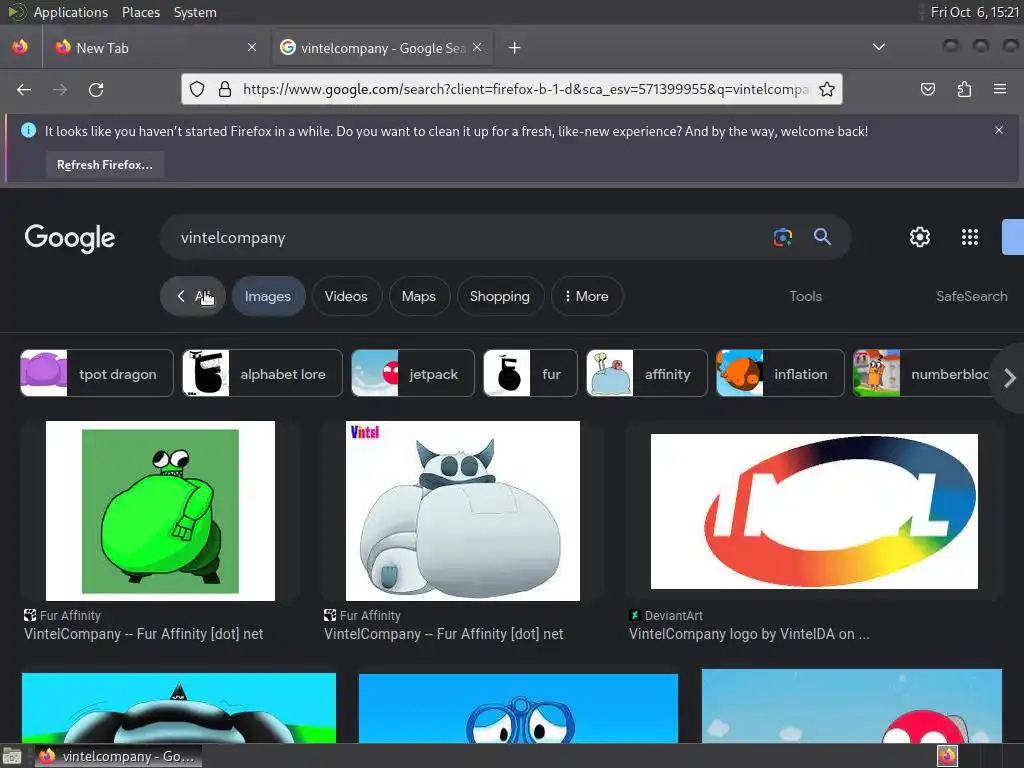Open the Places menu
Image resolution: width=1024 pixels, height=768 pixels.
(x=140, y=12)
